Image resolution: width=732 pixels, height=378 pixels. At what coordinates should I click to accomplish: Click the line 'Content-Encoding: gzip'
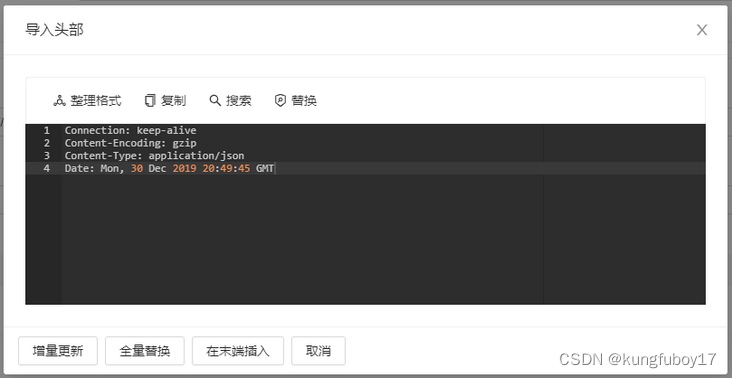[x=130, y=143]
